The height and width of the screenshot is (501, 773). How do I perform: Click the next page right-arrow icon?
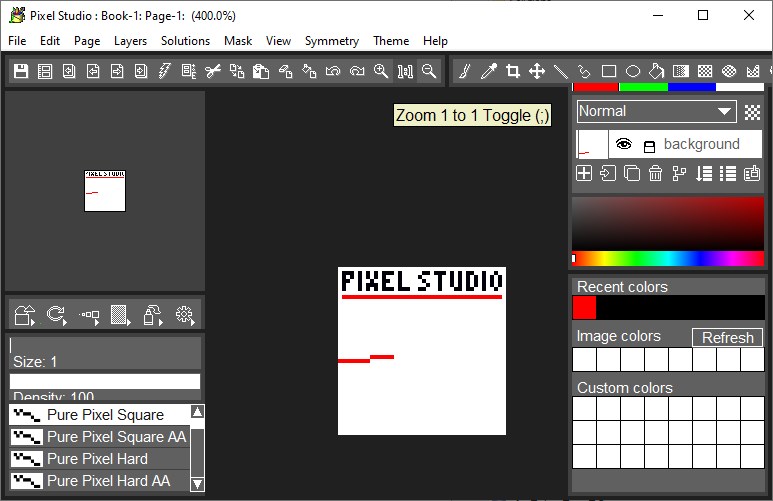pyautogui.click(x=117, y=72)
